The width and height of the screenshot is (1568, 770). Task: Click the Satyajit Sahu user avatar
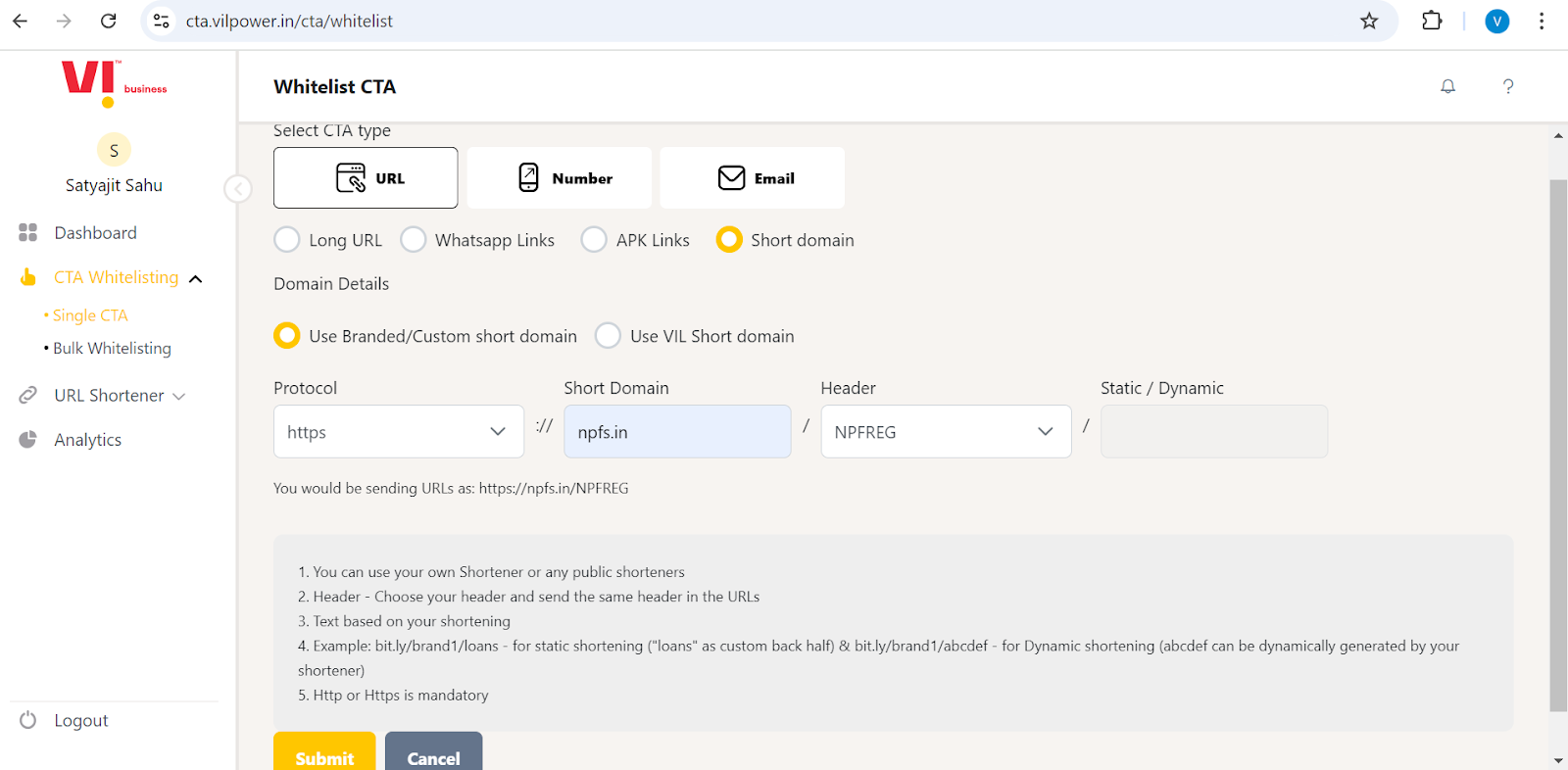tap(114, 150)
